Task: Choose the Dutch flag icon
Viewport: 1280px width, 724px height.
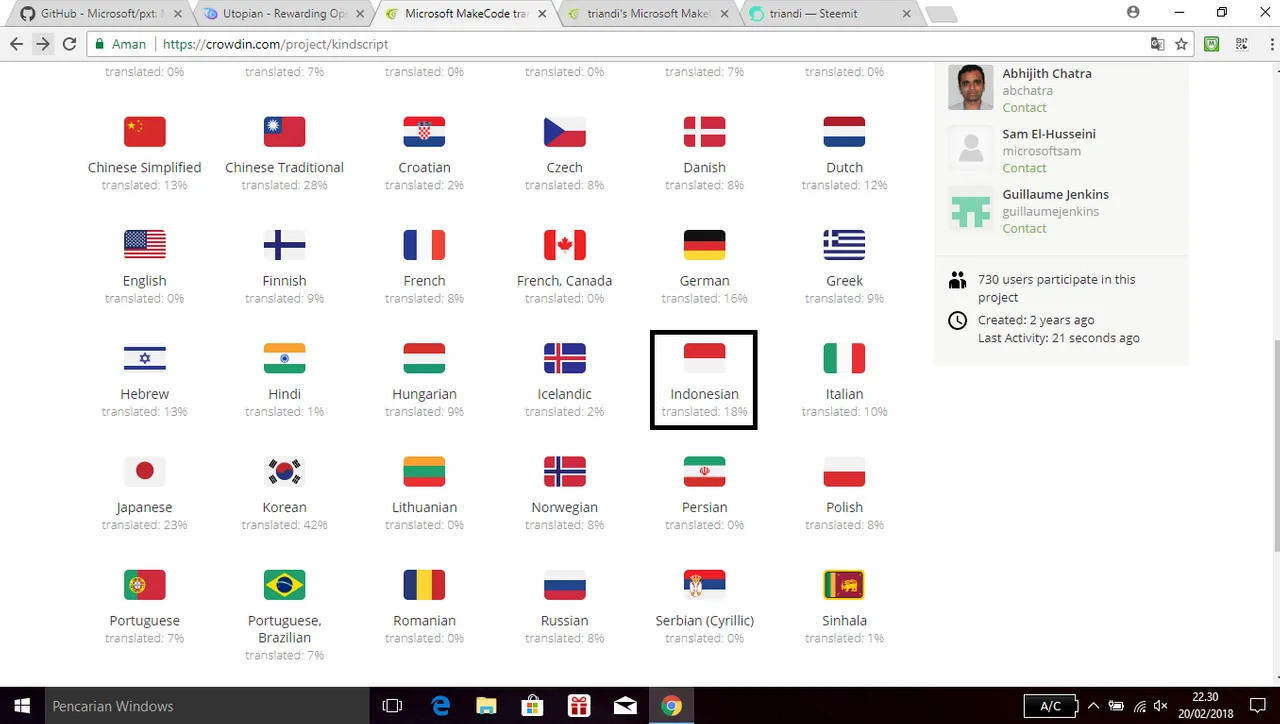Action: 844,132
